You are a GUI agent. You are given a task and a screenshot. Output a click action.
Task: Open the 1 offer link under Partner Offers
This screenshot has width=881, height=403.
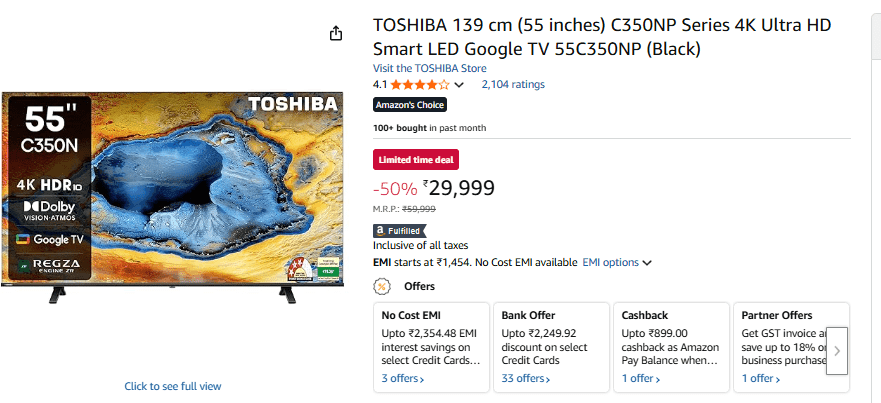pos(761,379)
